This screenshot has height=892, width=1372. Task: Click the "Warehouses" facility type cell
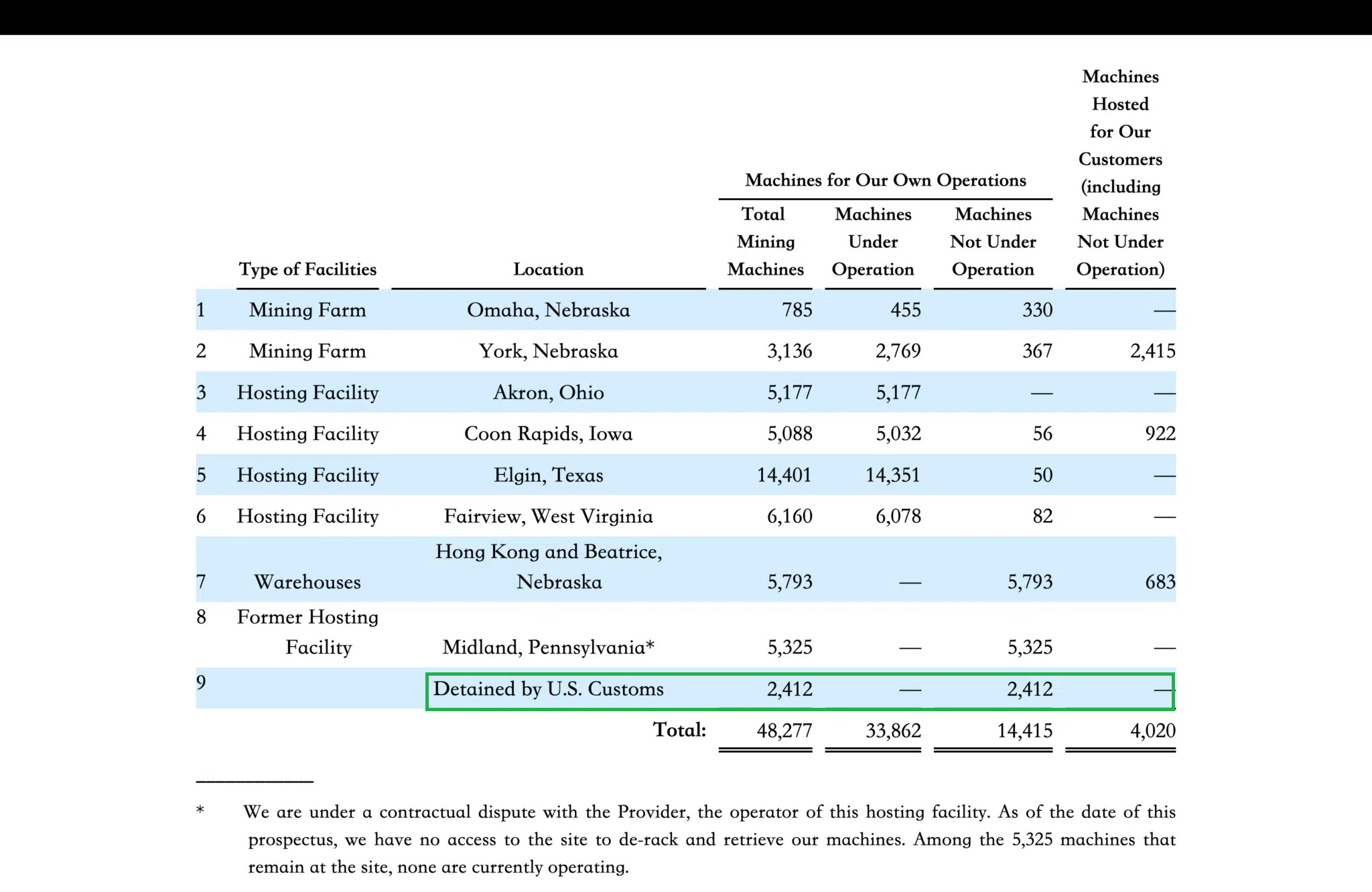tap(307, 582)
